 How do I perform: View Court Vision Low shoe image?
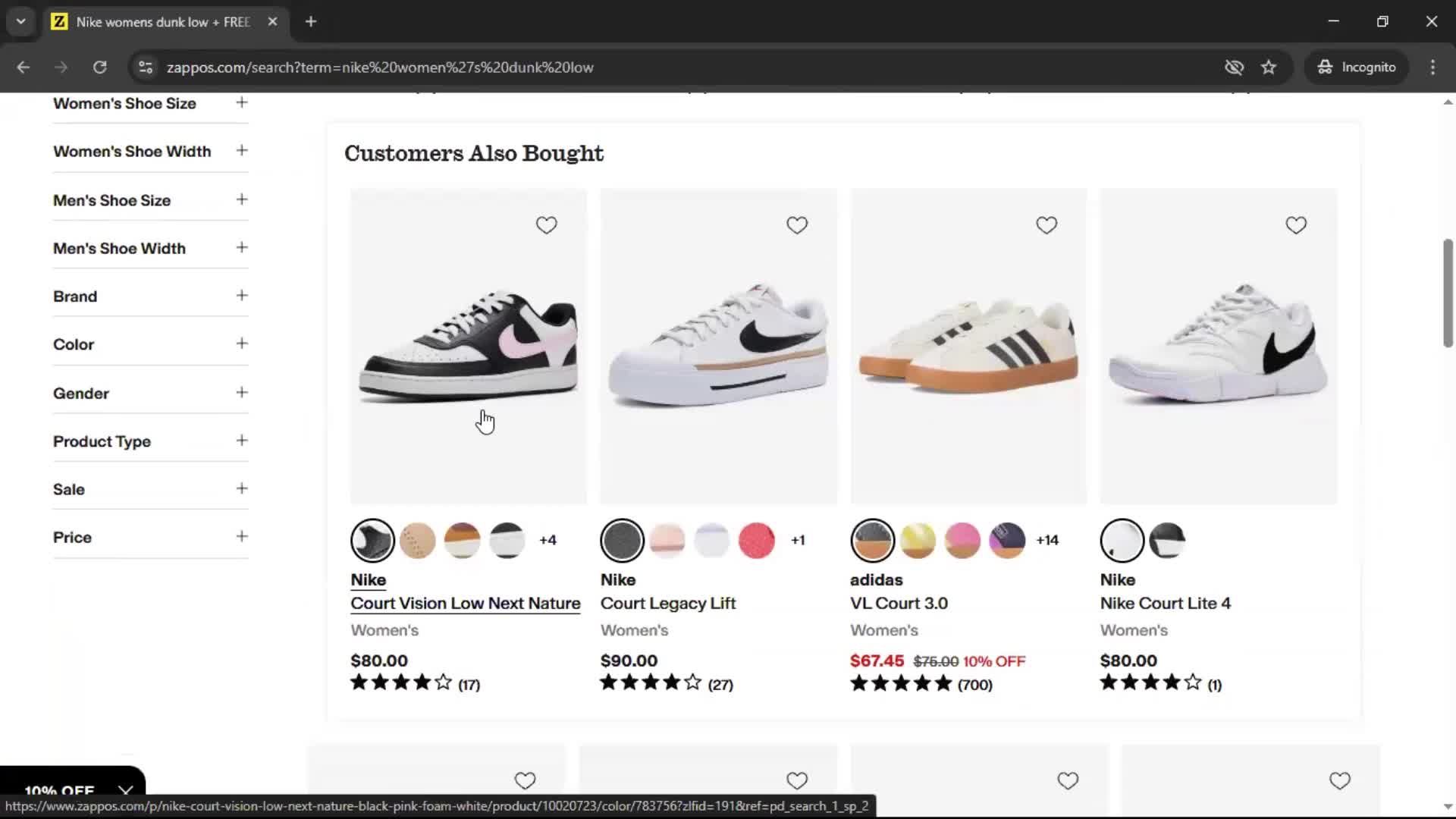click(469, 347)
